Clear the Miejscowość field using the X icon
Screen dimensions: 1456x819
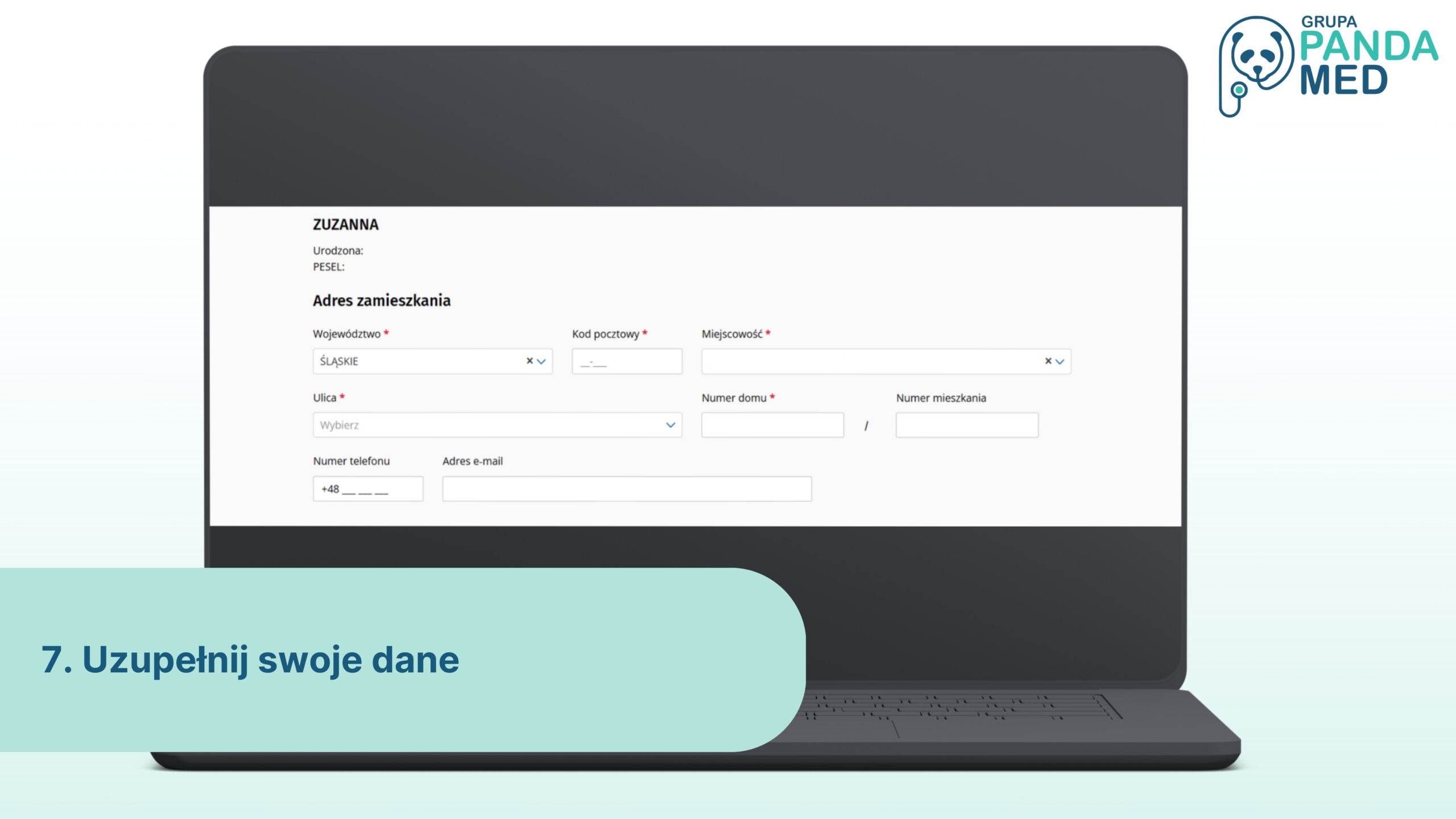click(1048, 361)
